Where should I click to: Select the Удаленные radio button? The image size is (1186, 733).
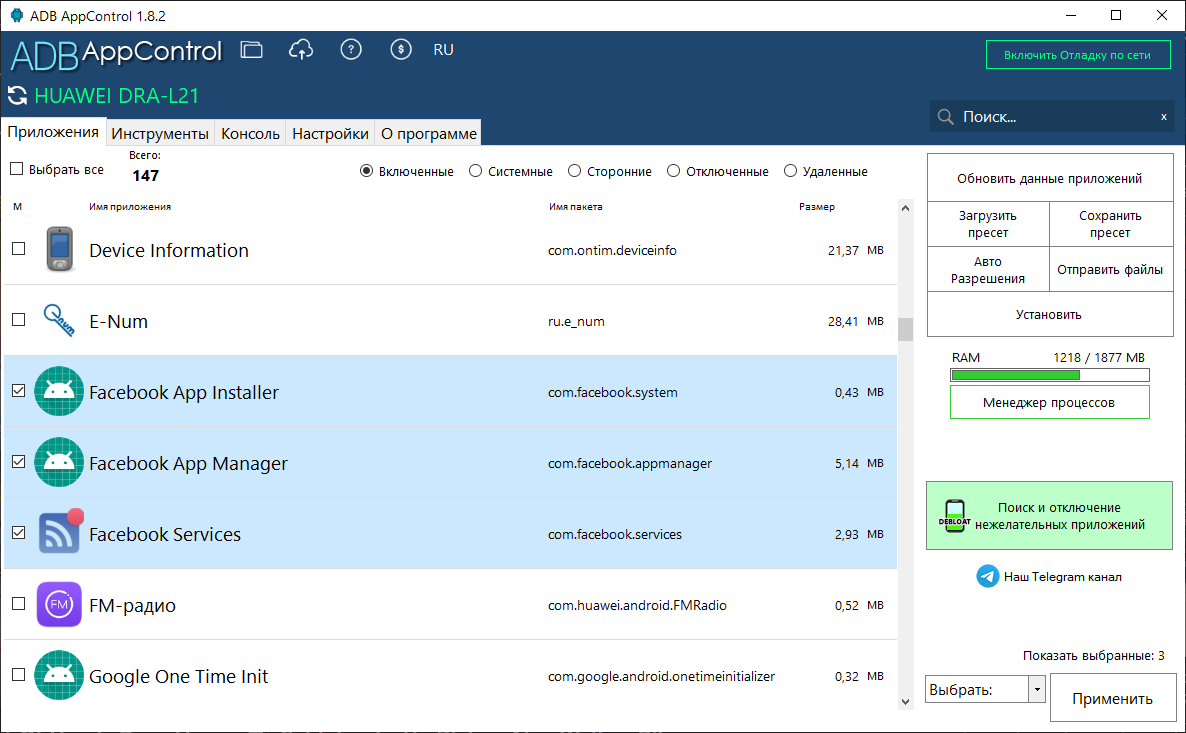point(790,171)
